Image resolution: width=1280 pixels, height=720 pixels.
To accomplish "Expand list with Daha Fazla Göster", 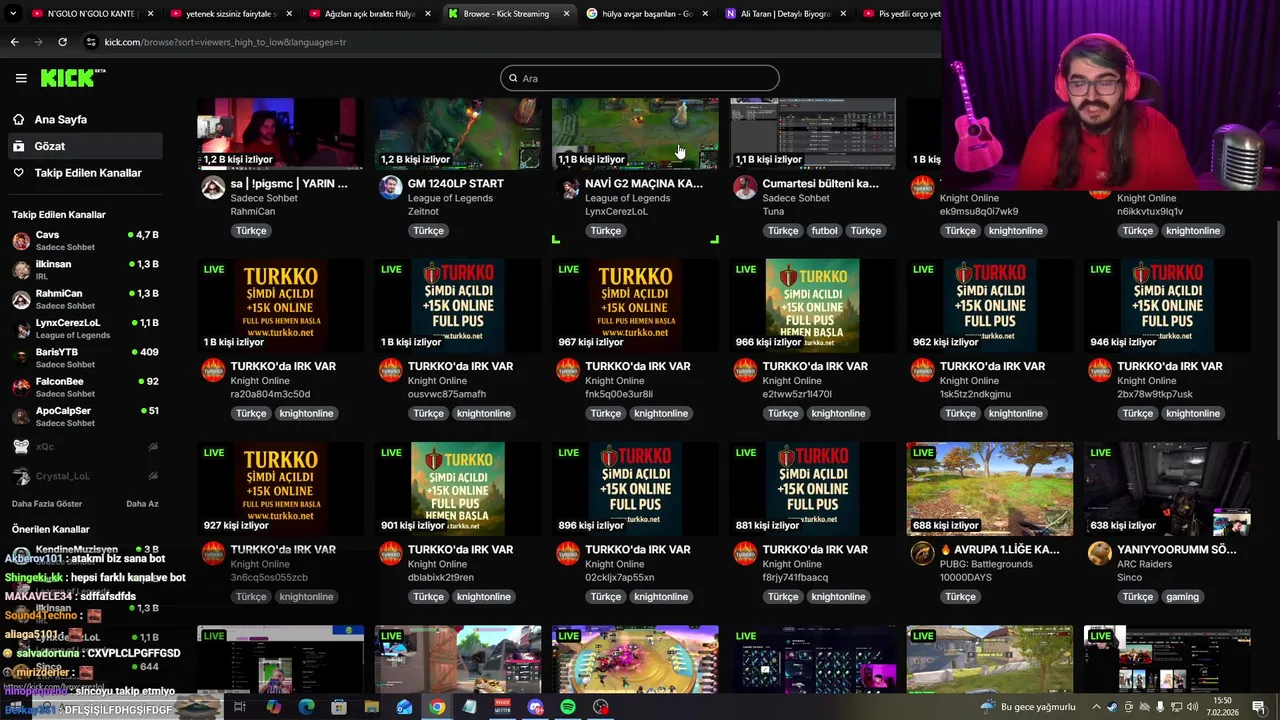I will click(47, 504).
